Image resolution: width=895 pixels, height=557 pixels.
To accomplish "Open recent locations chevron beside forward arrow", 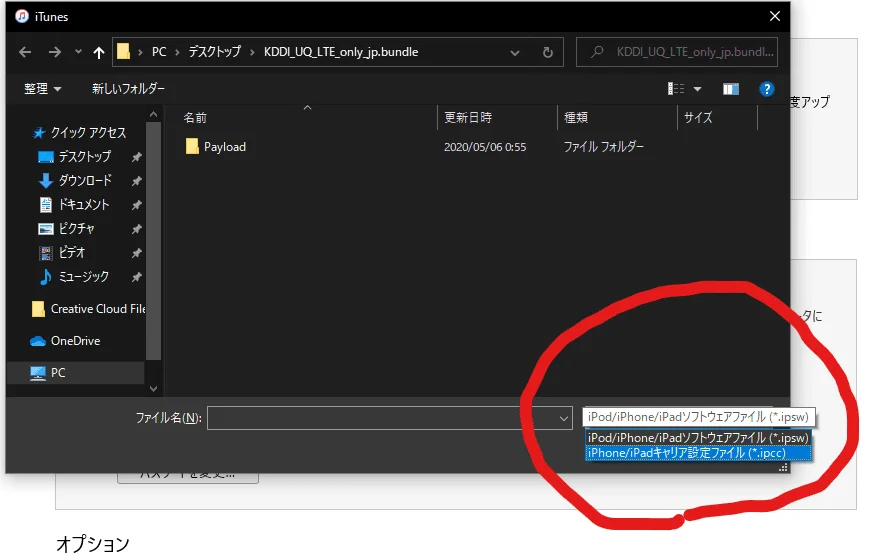I will pyautogui.click(x=78, y=52).
